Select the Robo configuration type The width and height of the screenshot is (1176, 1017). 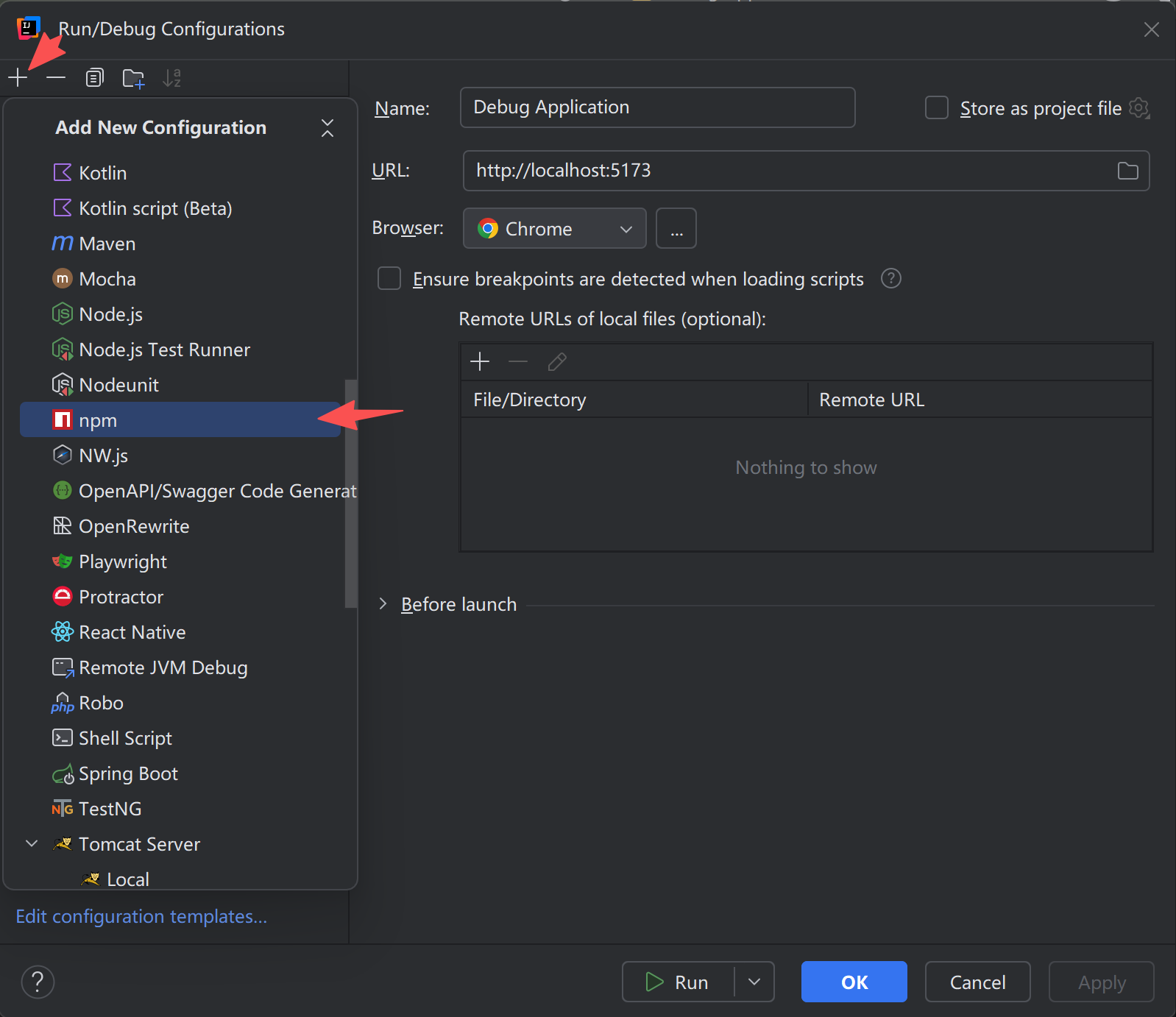coord(180,703)
